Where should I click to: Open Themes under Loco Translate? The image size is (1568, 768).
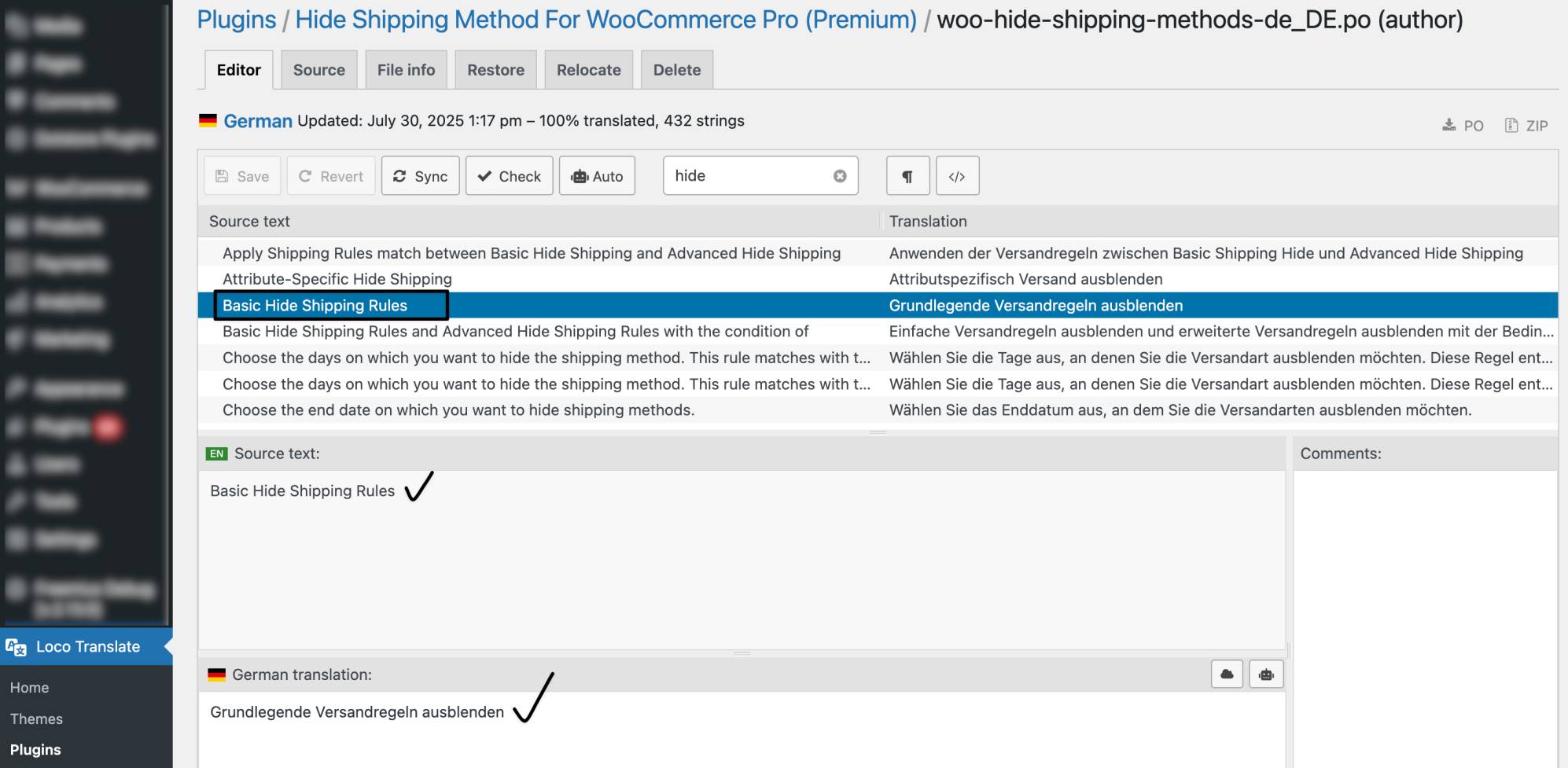[x=36, y=719]
